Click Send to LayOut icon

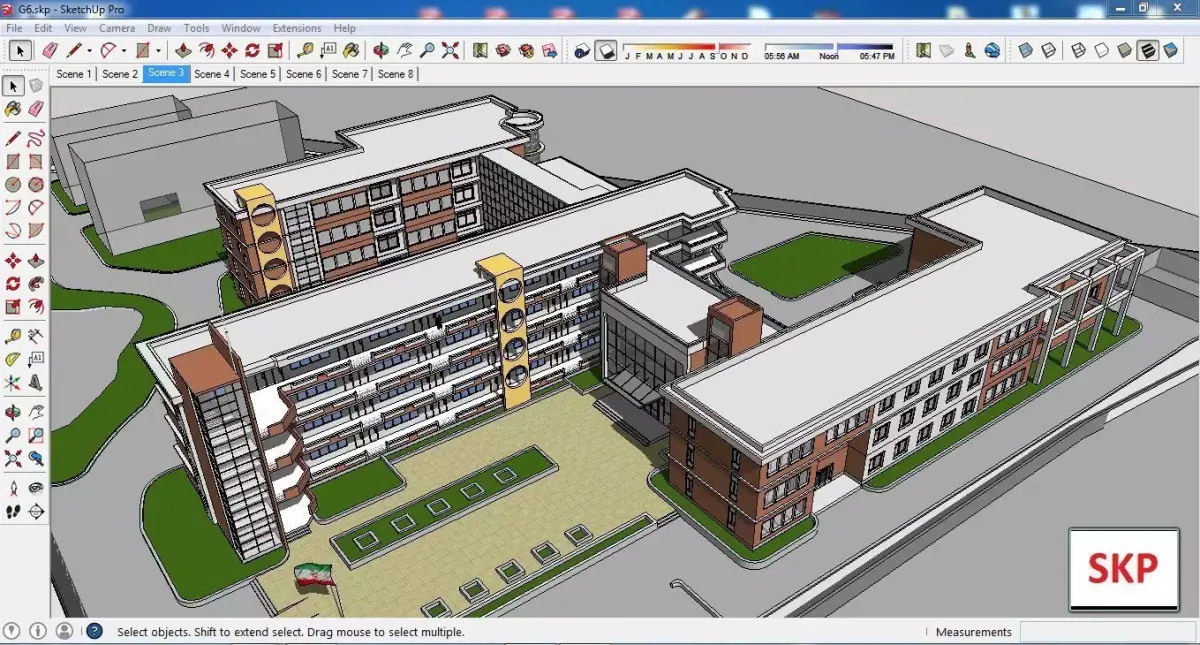point(549,50)
